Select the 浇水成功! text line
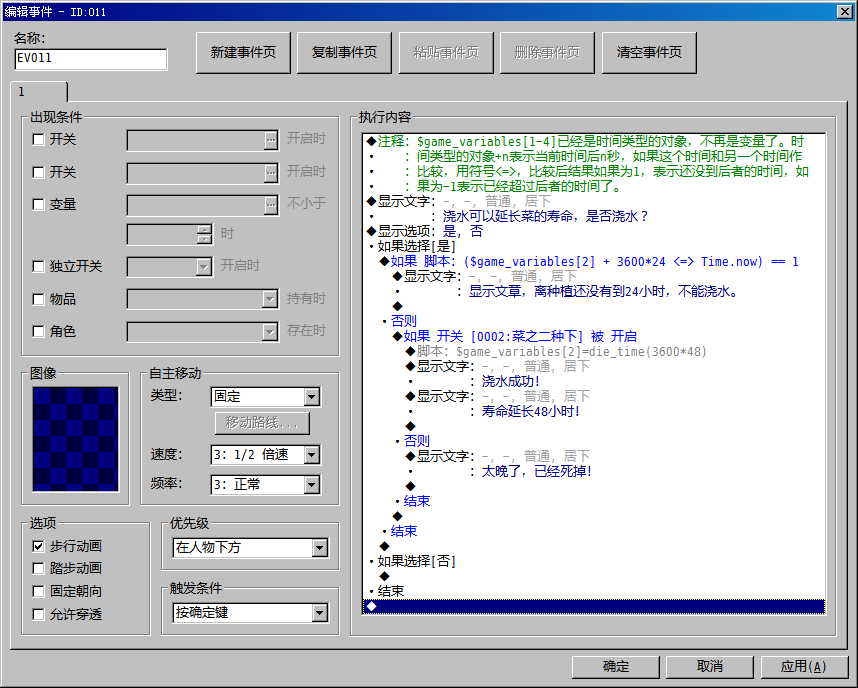The image size is (858, 688). click(594, 381)
